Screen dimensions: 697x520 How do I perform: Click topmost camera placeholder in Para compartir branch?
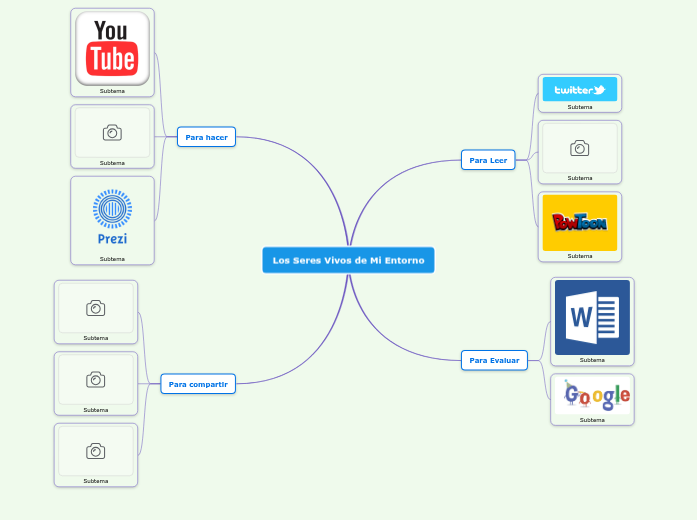pyautogui.click(x=96, y=308)
